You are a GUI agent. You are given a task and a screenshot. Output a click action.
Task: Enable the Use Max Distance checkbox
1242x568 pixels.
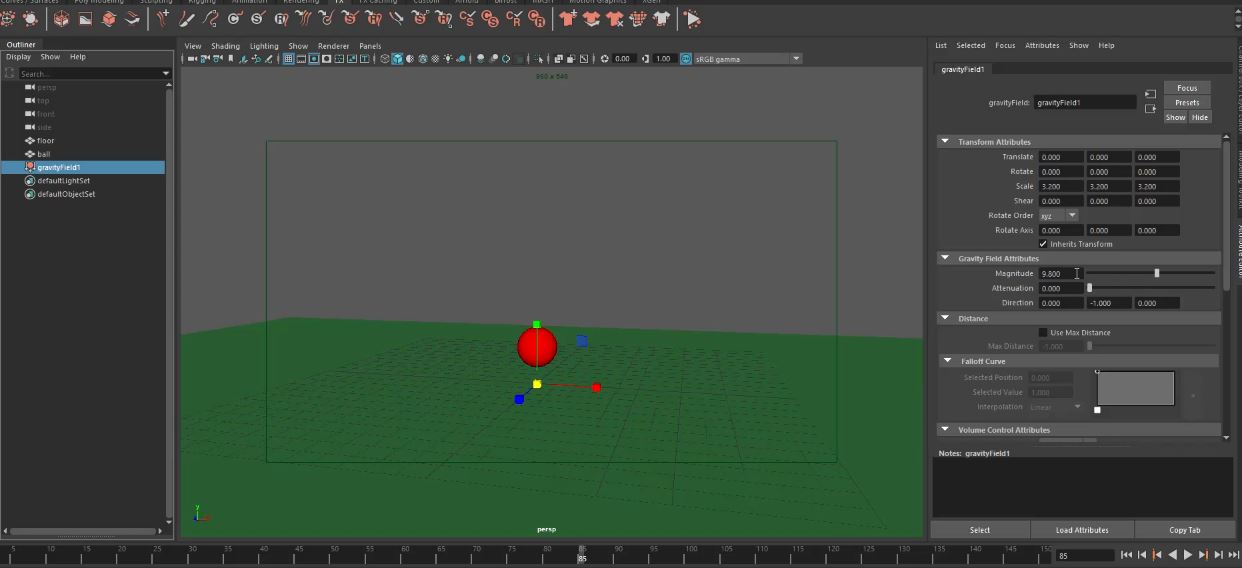(x=1043, y=332)
